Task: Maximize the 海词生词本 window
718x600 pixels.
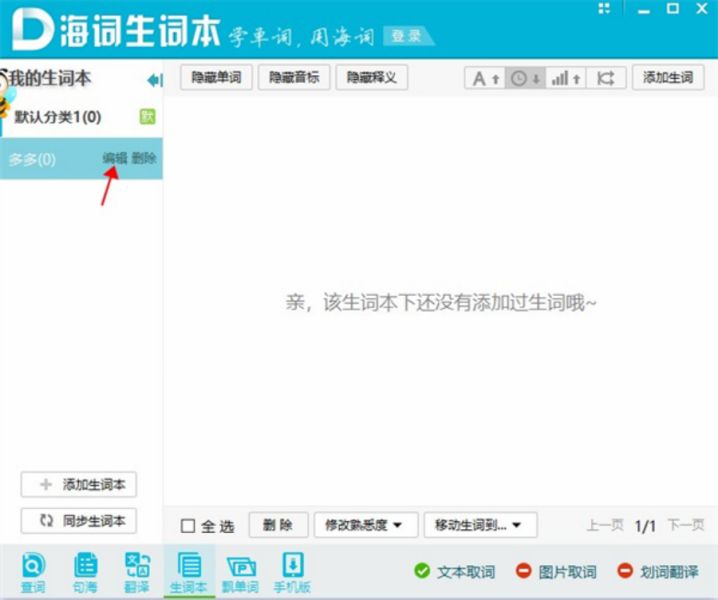Action: [x=673, y=8]
